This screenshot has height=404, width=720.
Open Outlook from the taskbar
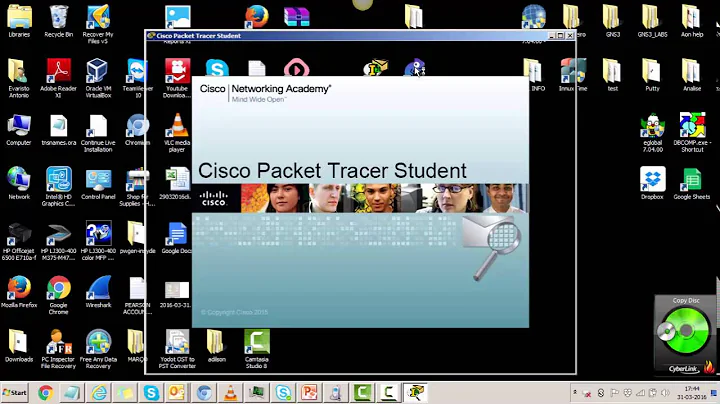coord(177,393)
